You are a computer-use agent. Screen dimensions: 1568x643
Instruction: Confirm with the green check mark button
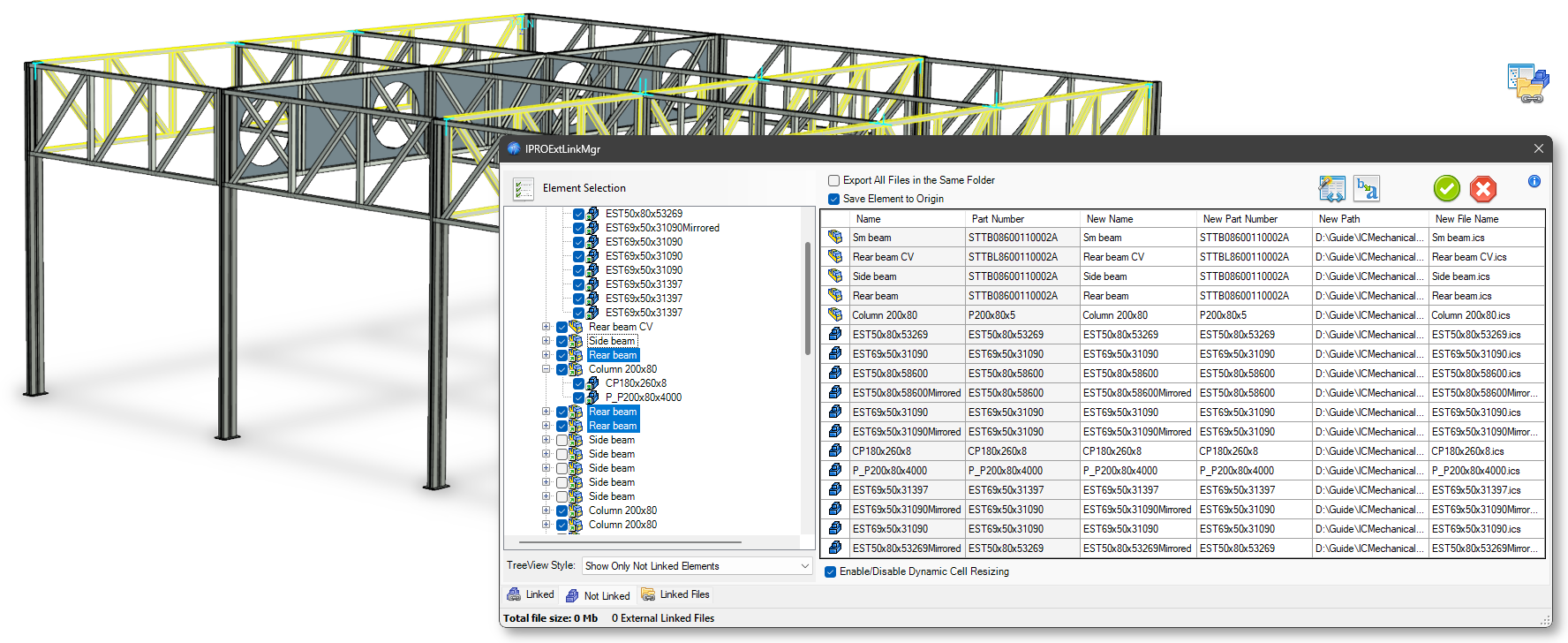1447,188
